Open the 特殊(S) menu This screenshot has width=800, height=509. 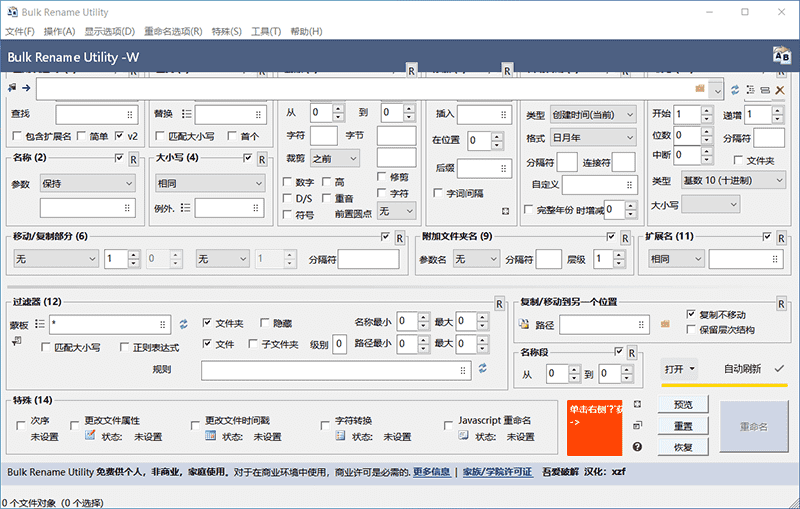point(227,32)
